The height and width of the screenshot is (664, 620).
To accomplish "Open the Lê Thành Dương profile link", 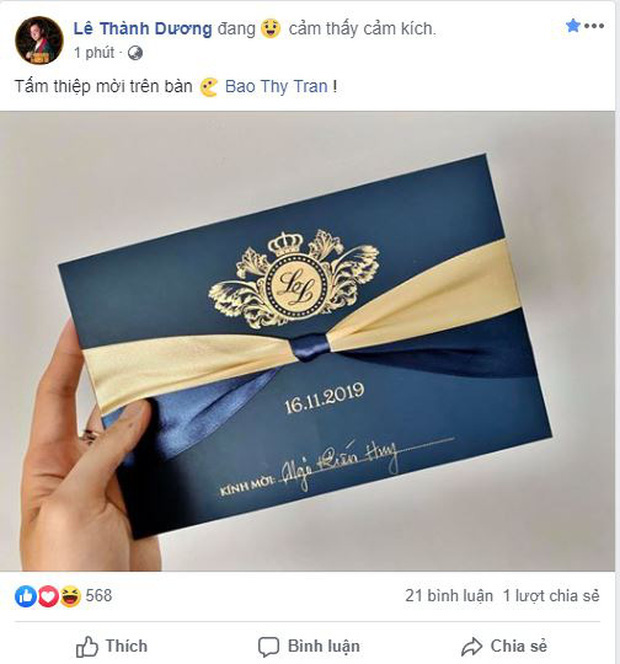I will 143,29.
